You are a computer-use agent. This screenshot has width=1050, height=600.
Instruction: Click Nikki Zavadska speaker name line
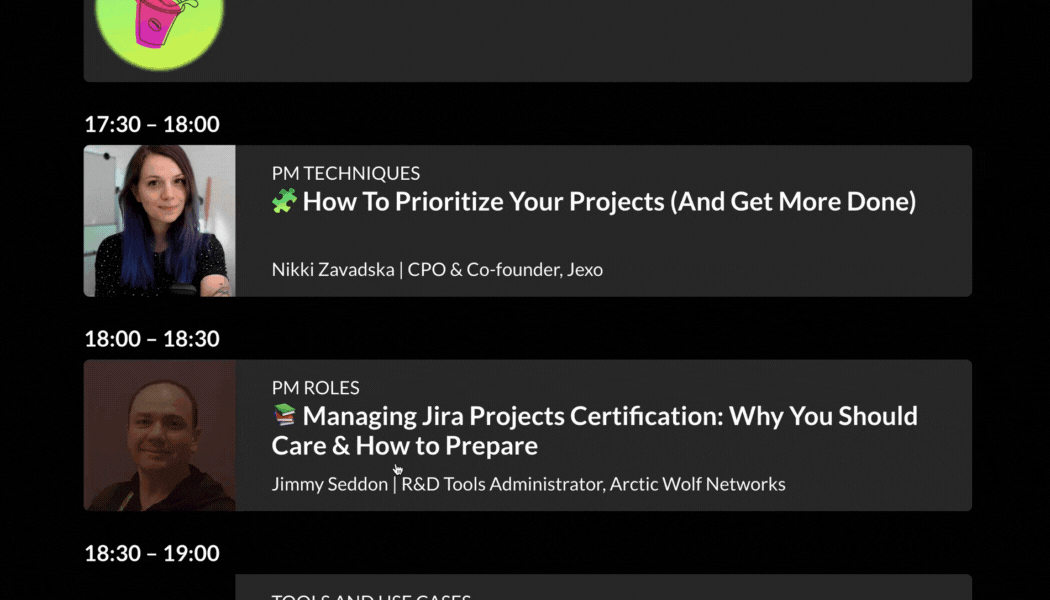coord(437,269)
